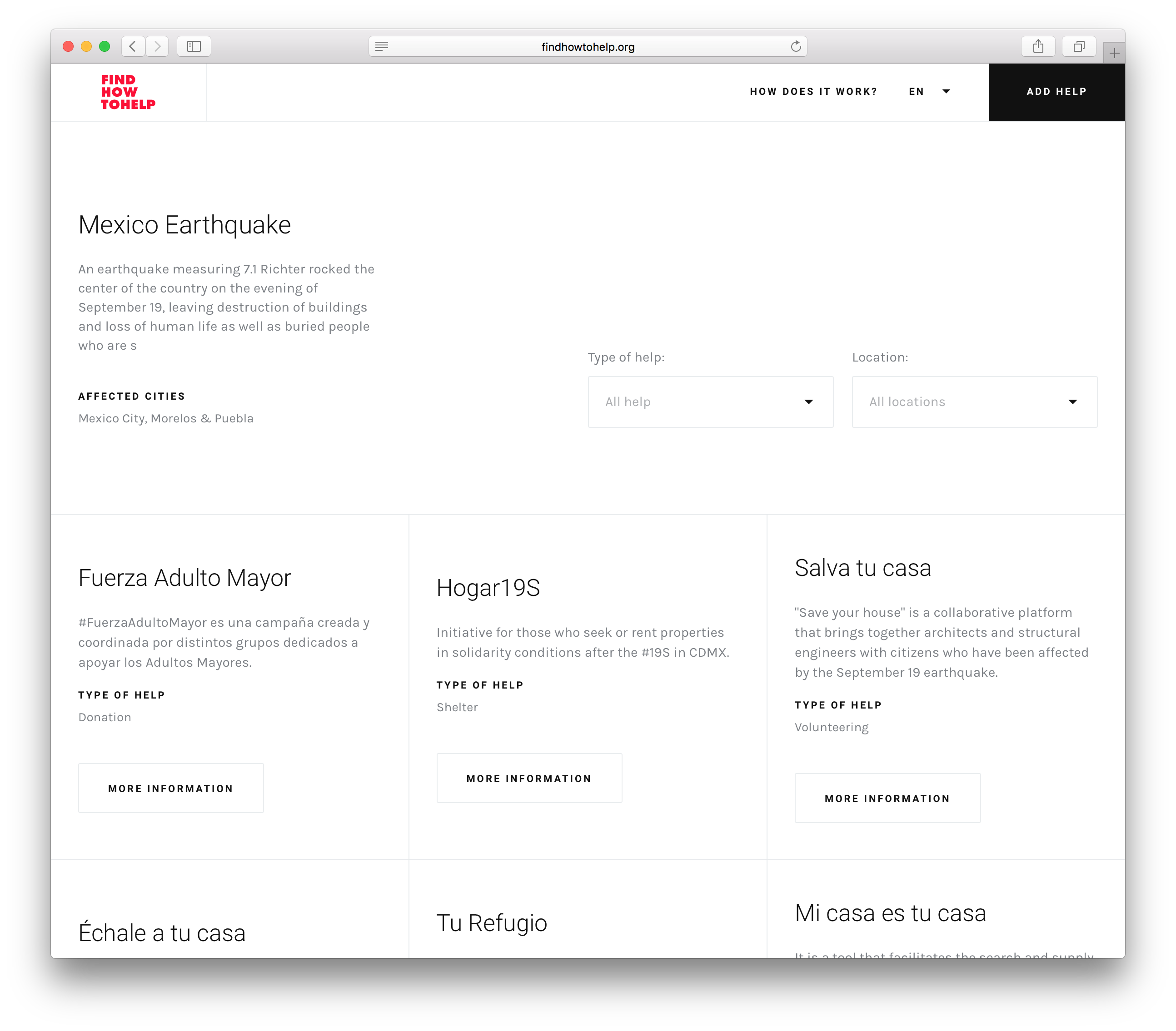This screenshot has width=1176, height=1031.
Task: Click the back navigation arrow
Action: click(133, 47)
